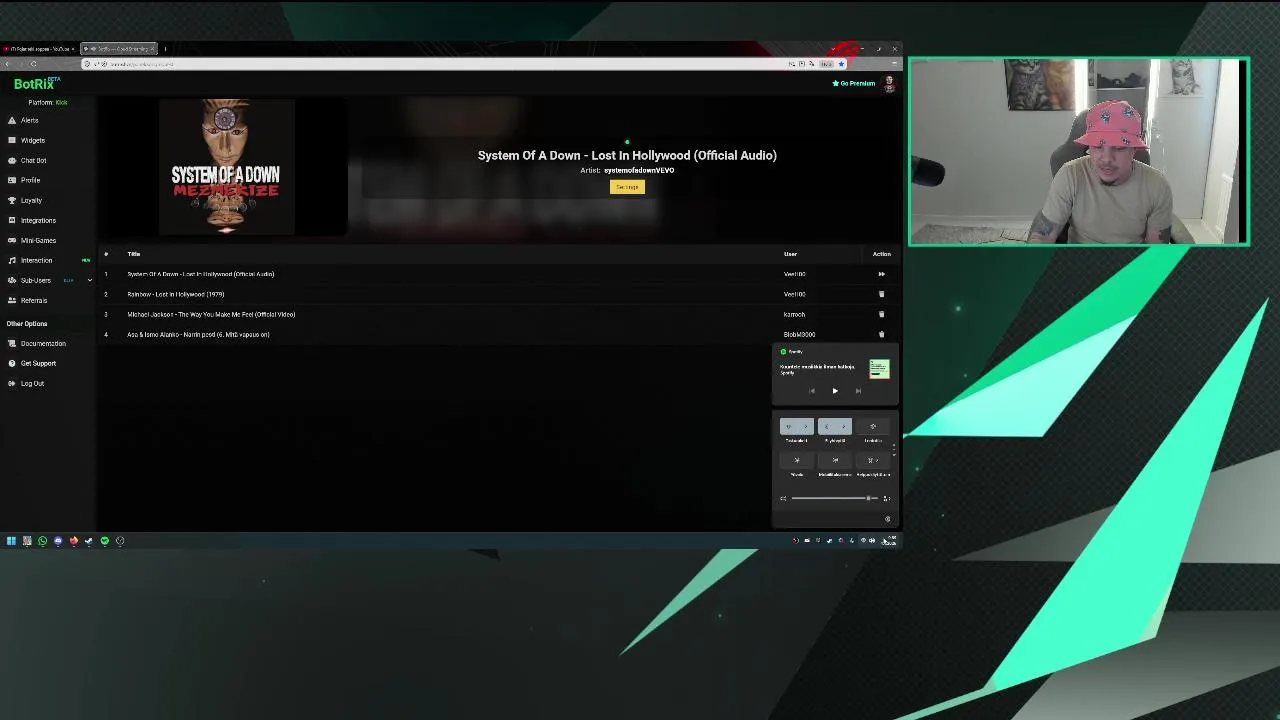Viewport: 1280px width, 720px height.
Task: Open quick settings gear icon
Action: point(887,519)
